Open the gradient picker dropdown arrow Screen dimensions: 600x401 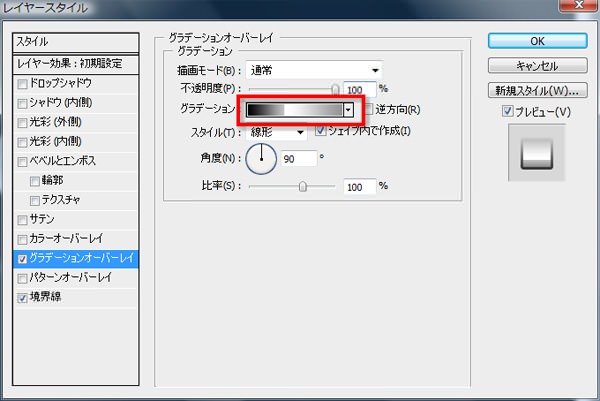click(347, 110)
